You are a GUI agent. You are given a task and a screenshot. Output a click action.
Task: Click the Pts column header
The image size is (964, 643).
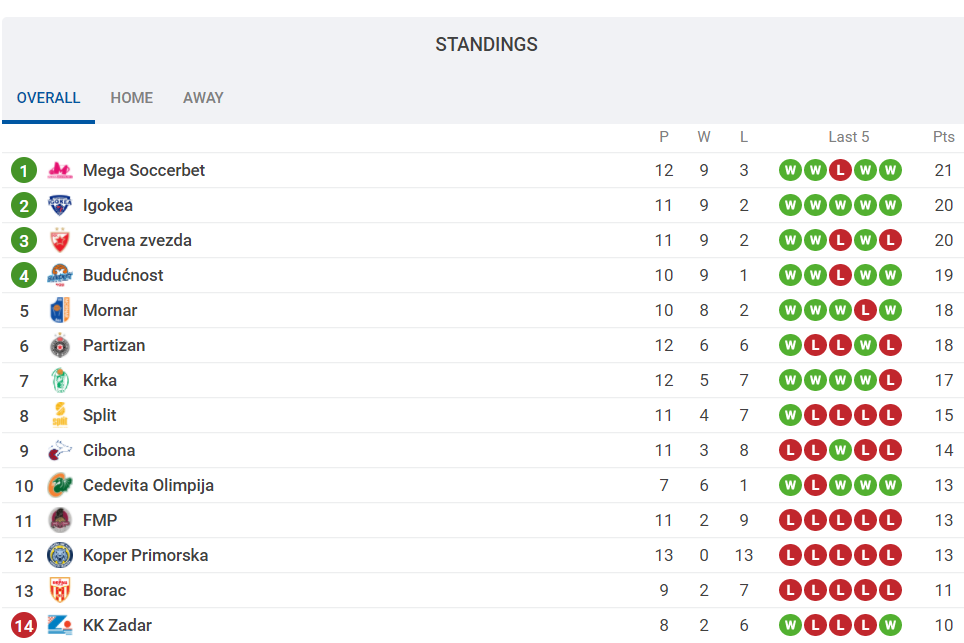[943, 137]
